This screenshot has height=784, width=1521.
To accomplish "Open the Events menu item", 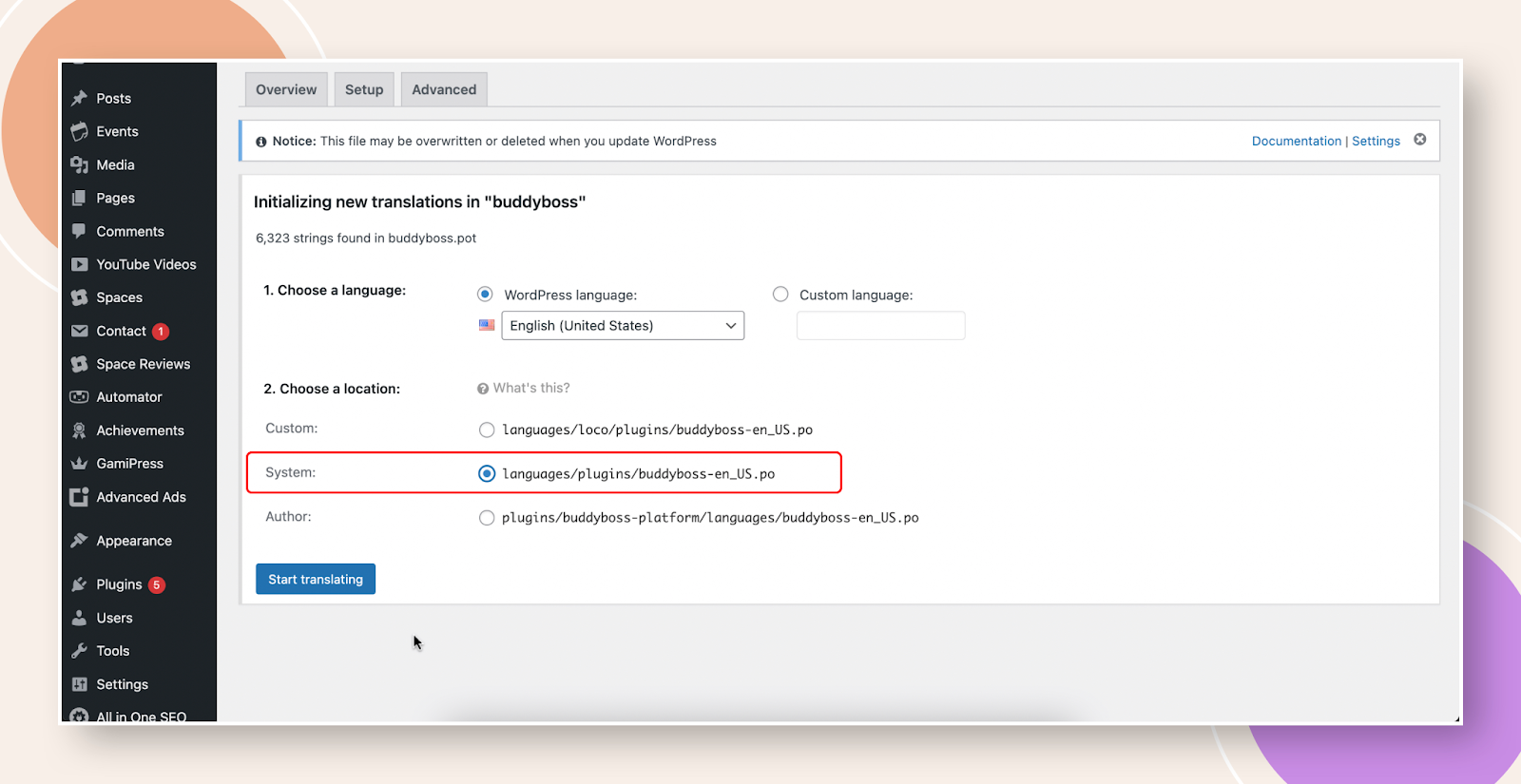I will (117, 132).
